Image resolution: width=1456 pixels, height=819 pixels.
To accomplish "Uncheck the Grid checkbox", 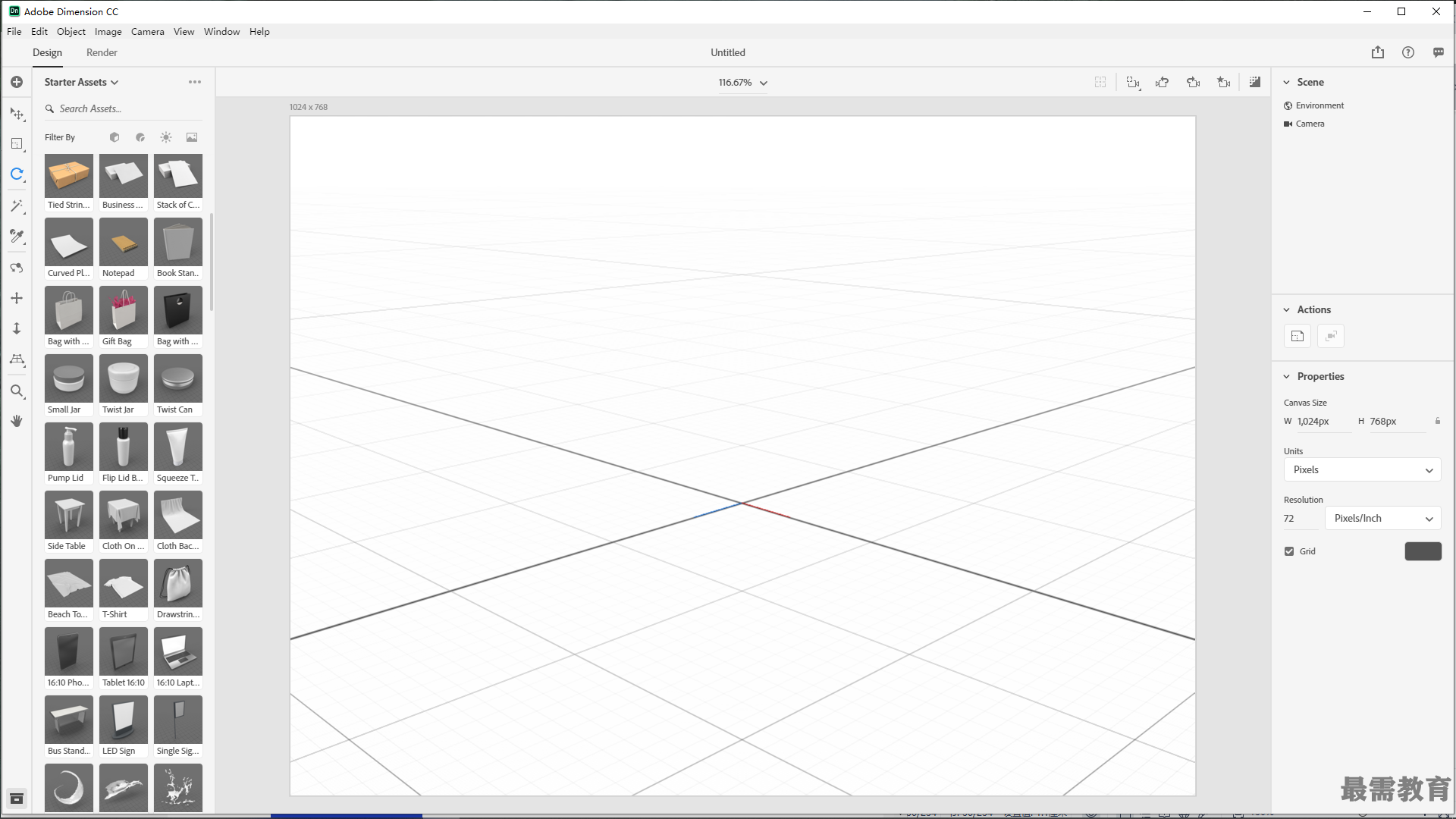I will point(1289,551).
